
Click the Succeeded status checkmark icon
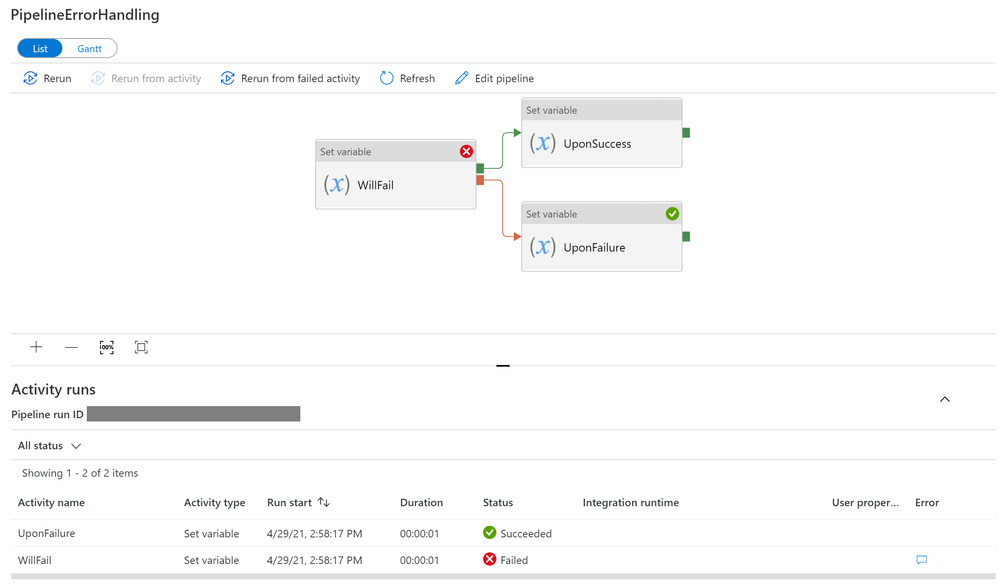click(x=489, y=532)
